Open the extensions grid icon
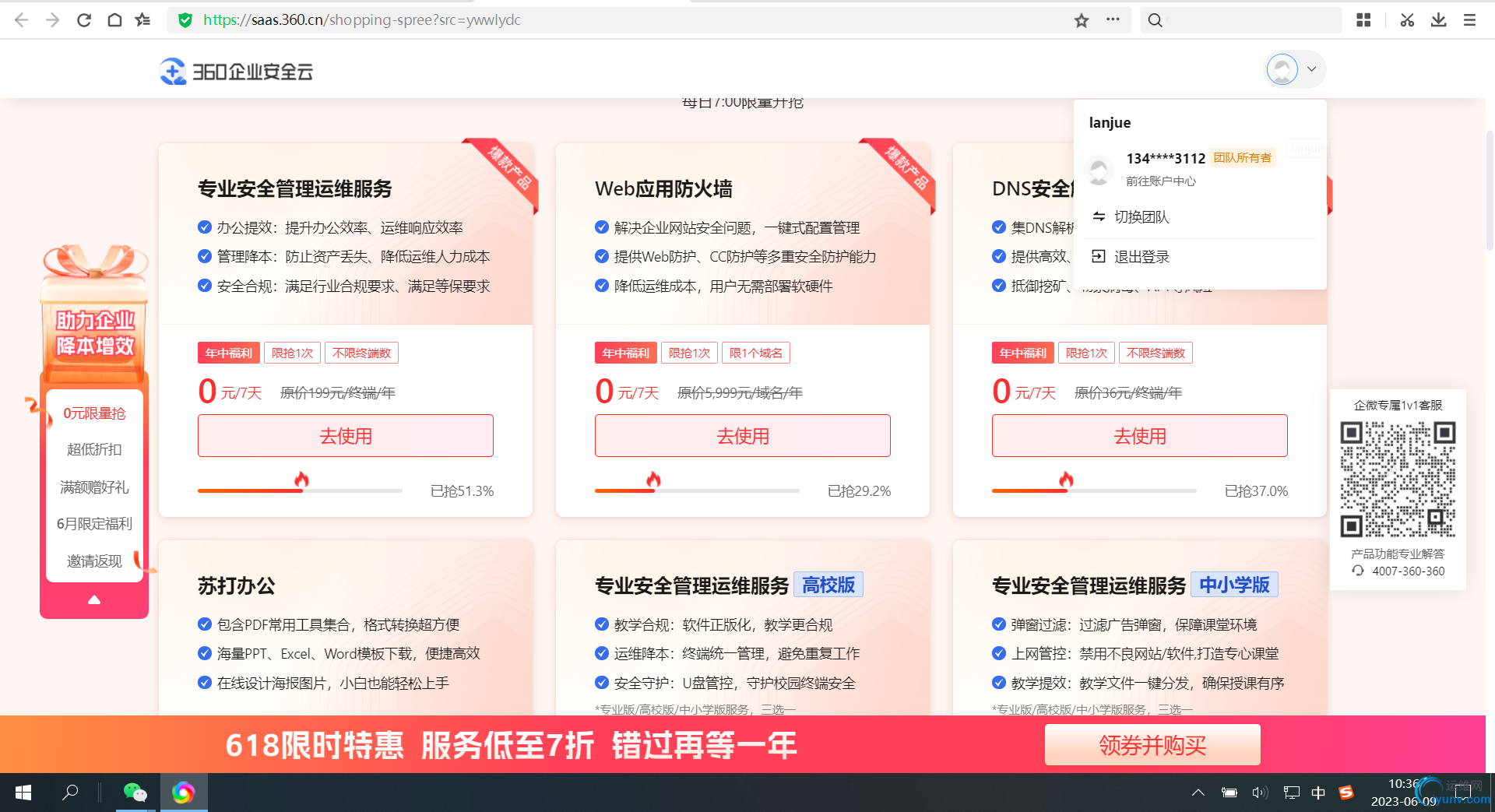This screenshot has width=1495, height=812. point(1363,20)
